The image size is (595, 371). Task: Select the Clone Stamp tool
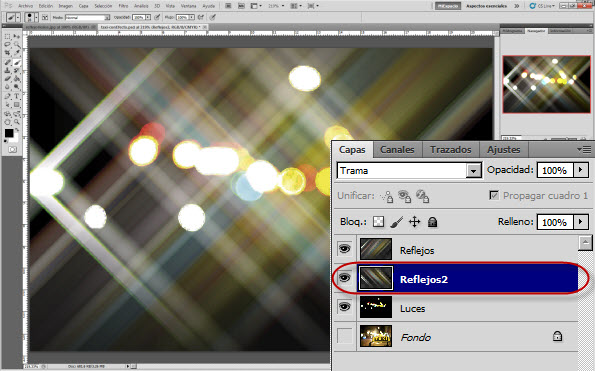click(7, 71)
